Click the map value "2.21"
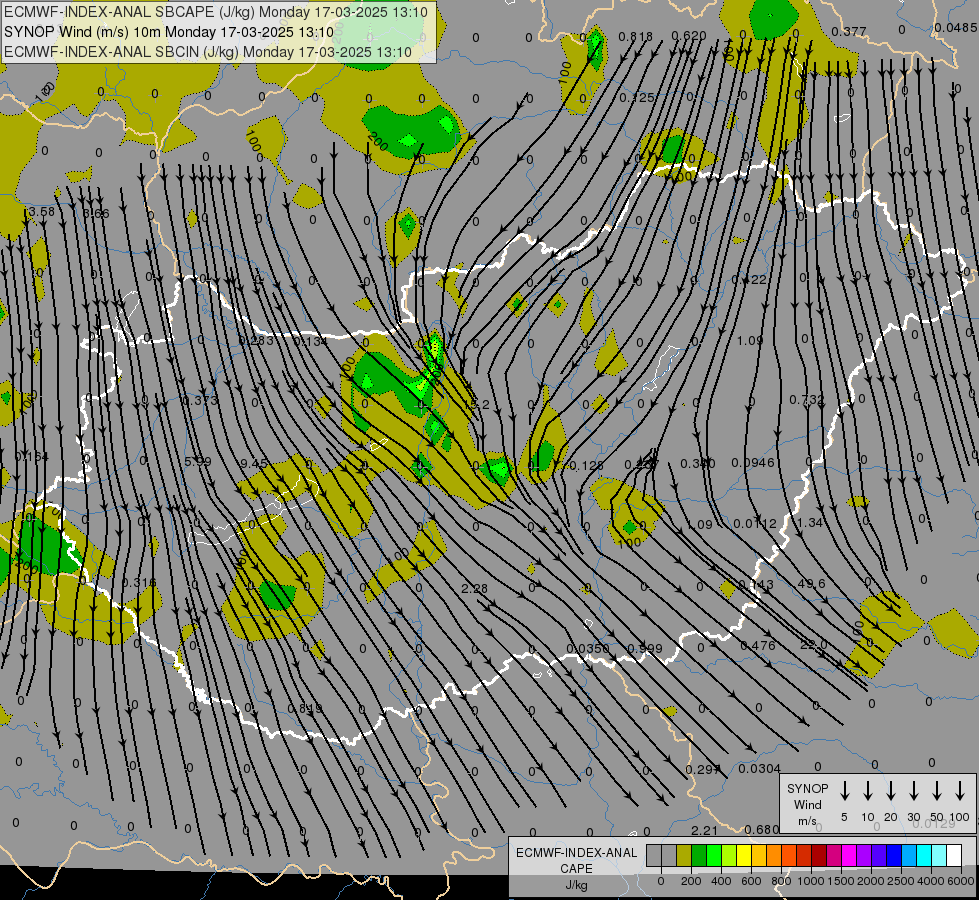 704,831
